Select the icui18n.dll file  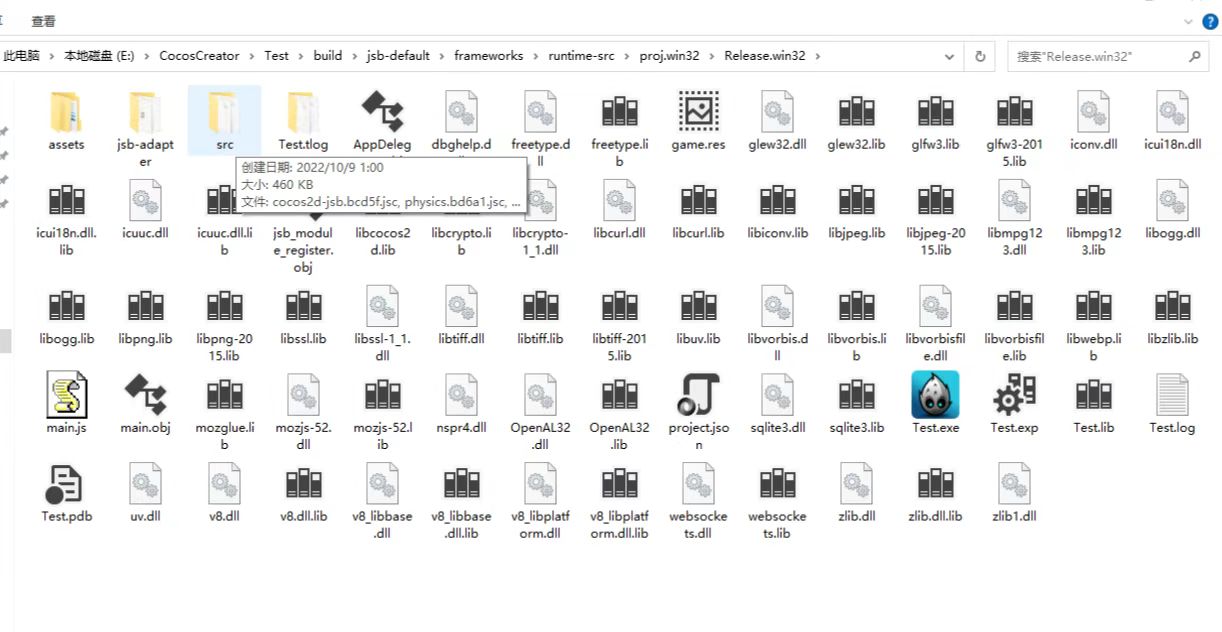[x=1172, y=121]
